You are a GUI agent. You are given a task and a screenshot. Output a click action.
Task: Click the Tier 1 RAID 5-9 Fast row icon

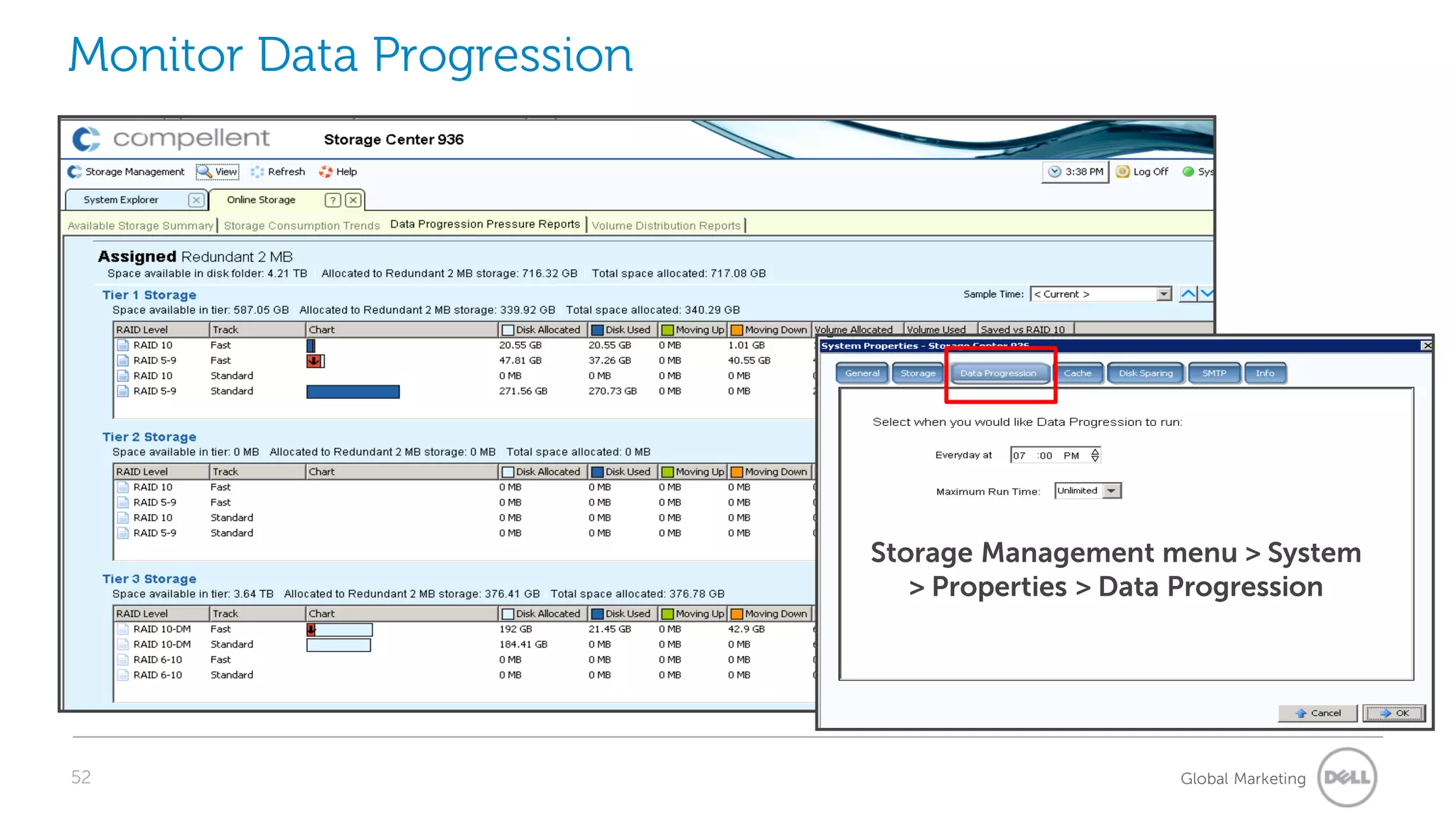pyautogui.click(x=122, y=360)
